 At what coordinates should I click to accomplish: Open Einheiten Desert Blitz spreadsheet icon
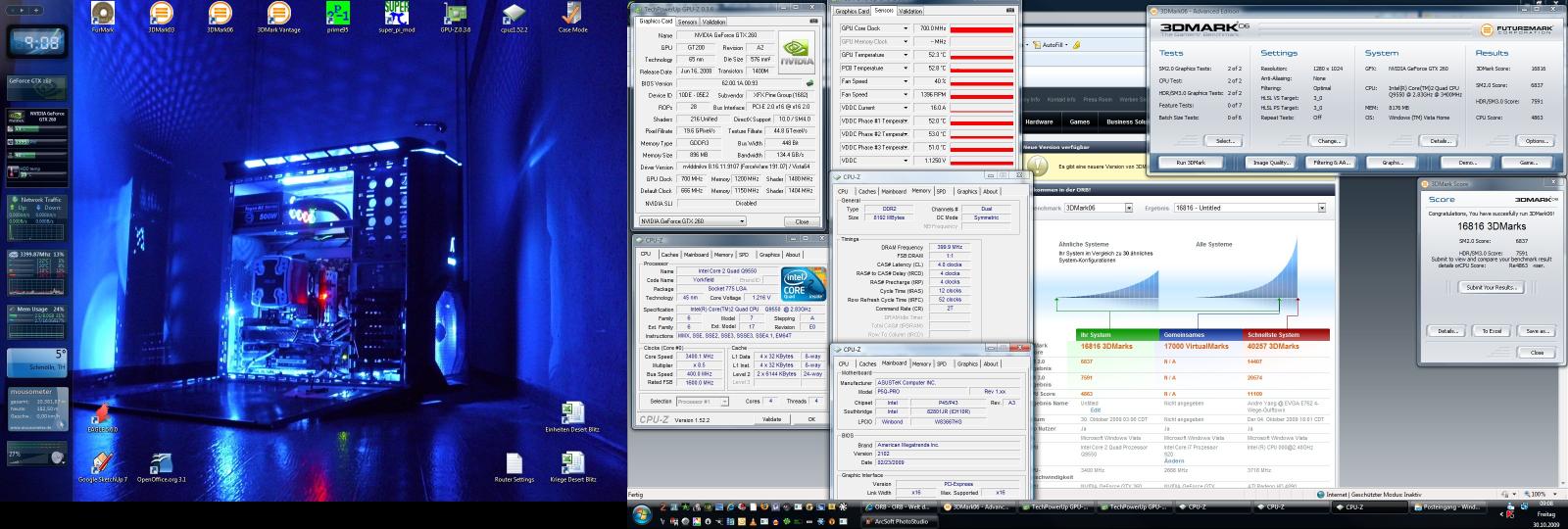573,418
